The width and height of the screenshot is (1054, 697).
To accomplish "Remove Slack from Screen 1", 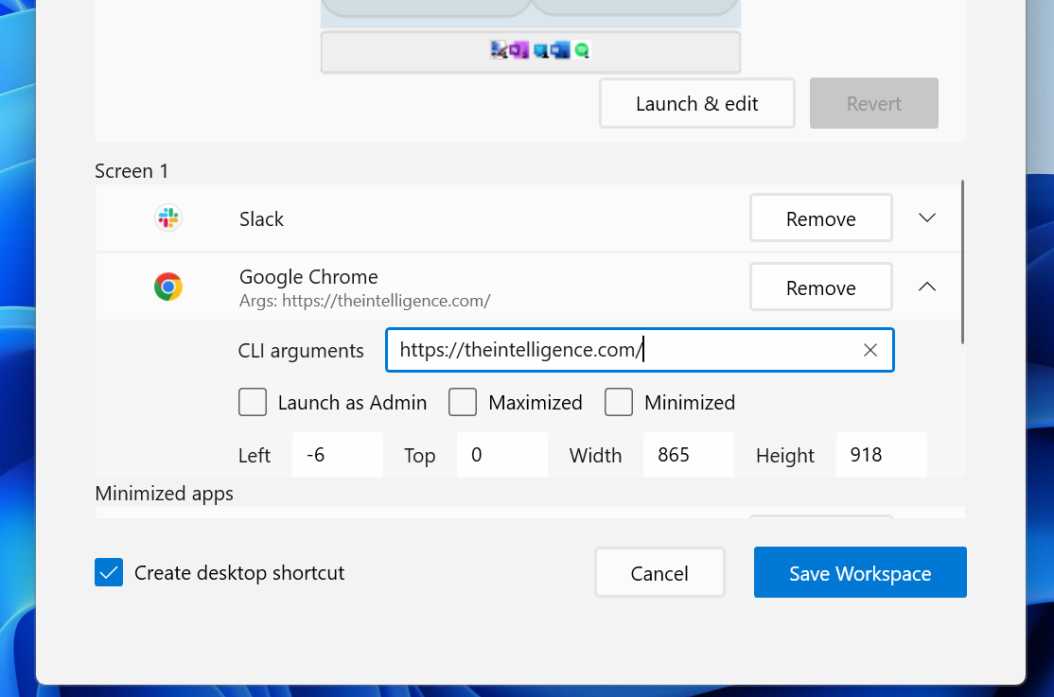I will tap(820, 218).
